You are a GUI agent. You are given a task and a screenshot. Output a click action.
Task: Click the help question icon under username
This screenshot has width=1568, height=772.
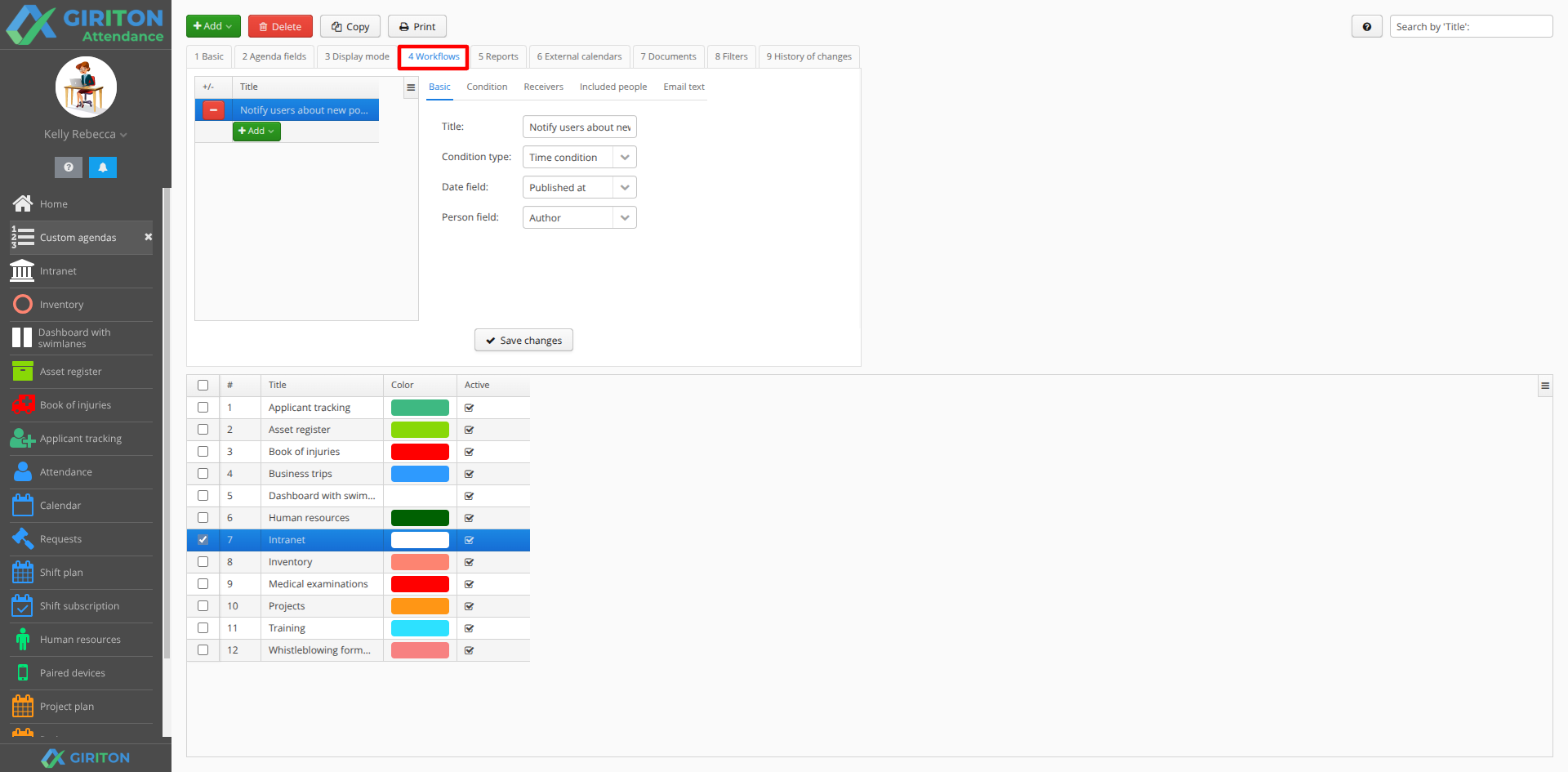(69, 167)
